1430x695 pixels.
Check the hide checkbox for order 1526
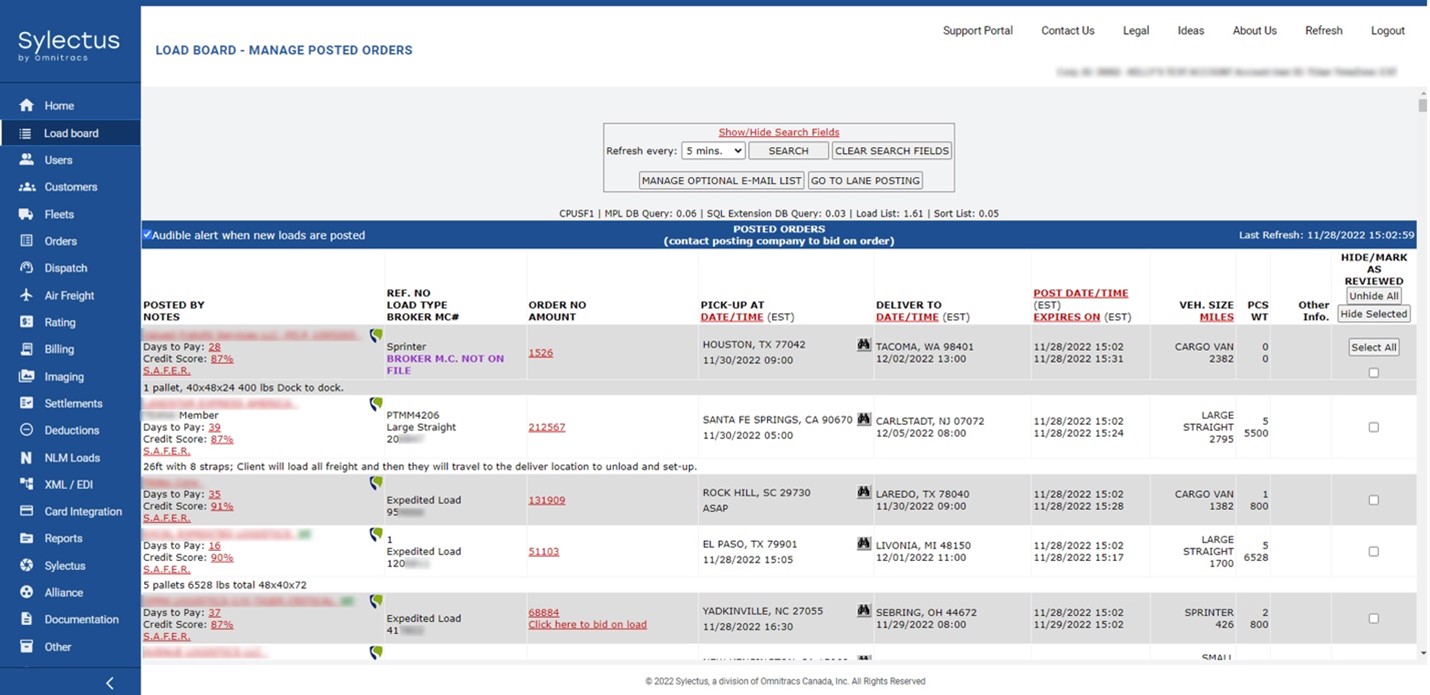coord(1373,372)
